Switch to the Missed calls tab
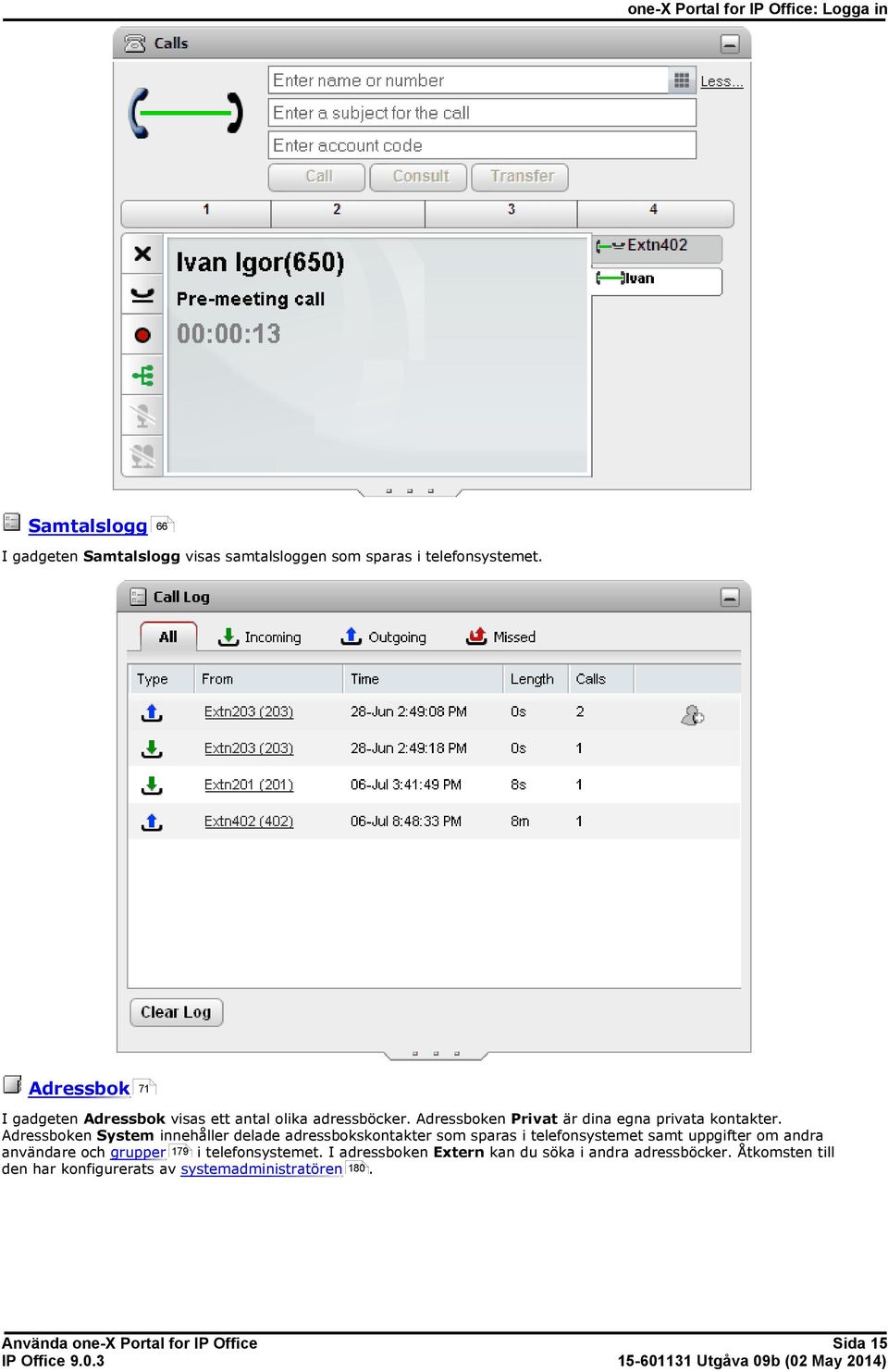 501,637
